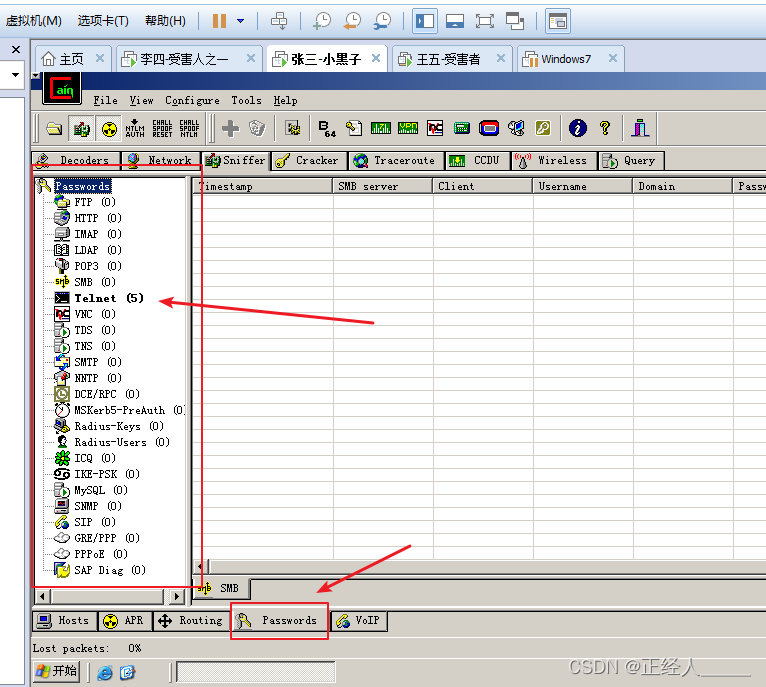Open the 虚拟机(M) menu
The image size is (766, 687).
pos(33,21)
